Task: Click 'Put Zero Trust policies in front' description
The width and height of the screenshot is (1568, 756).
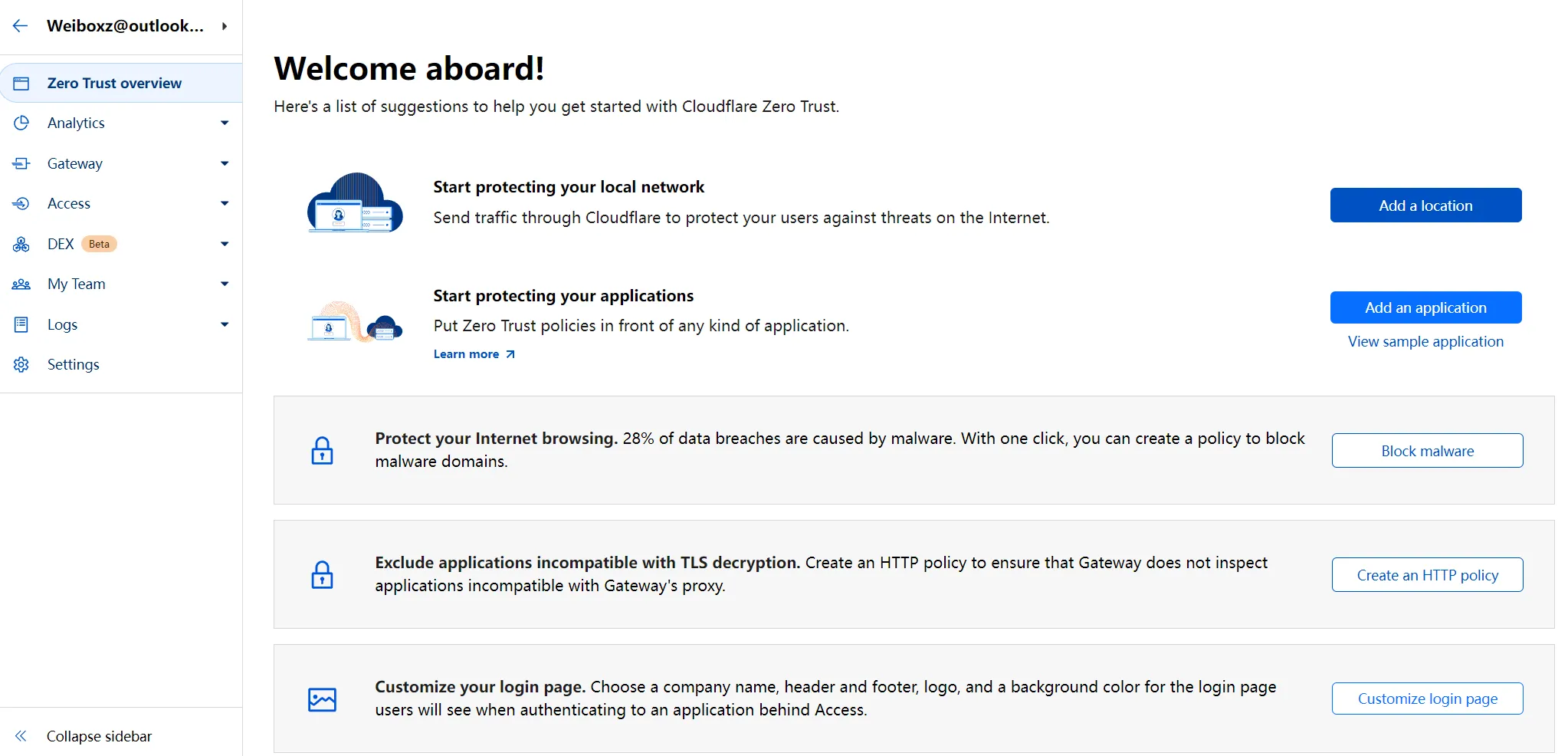Action: 641,326
